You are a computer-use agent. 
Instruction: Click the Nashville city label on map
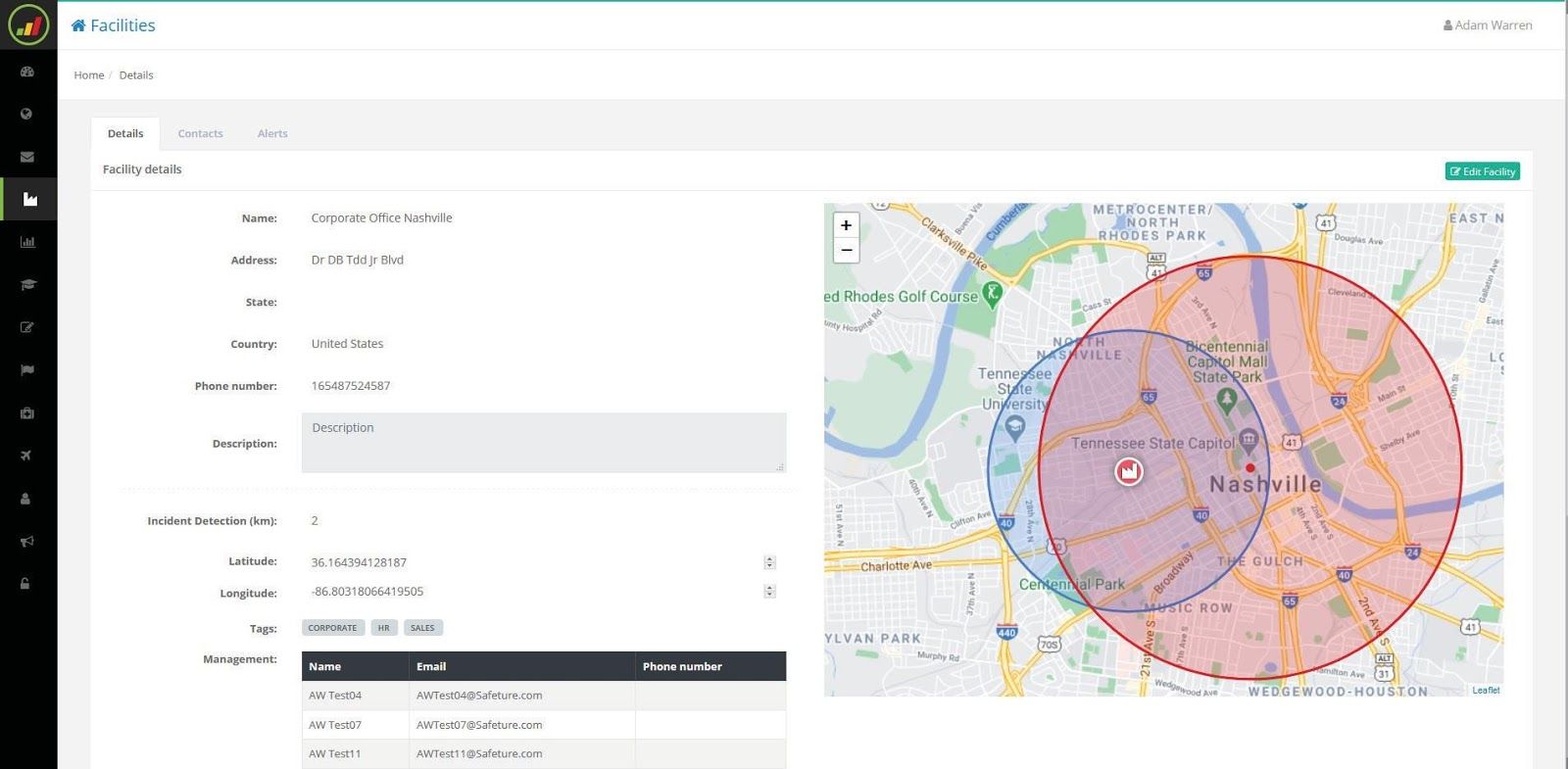tap(1265, 485)
